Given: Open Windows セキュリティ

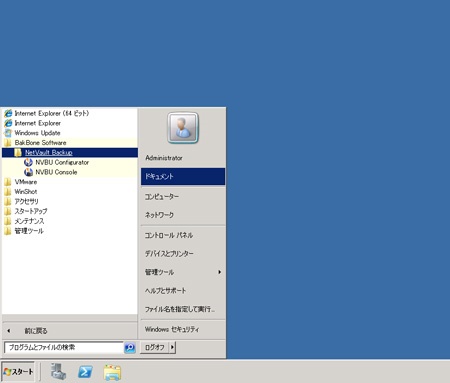Looking at the screenshot, I should pyautogui.click(x=183, y=329).
